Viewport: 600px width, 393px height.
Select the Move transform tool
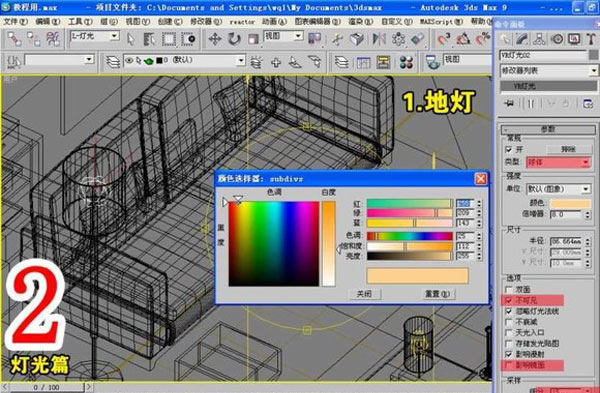tap(215, 39)
